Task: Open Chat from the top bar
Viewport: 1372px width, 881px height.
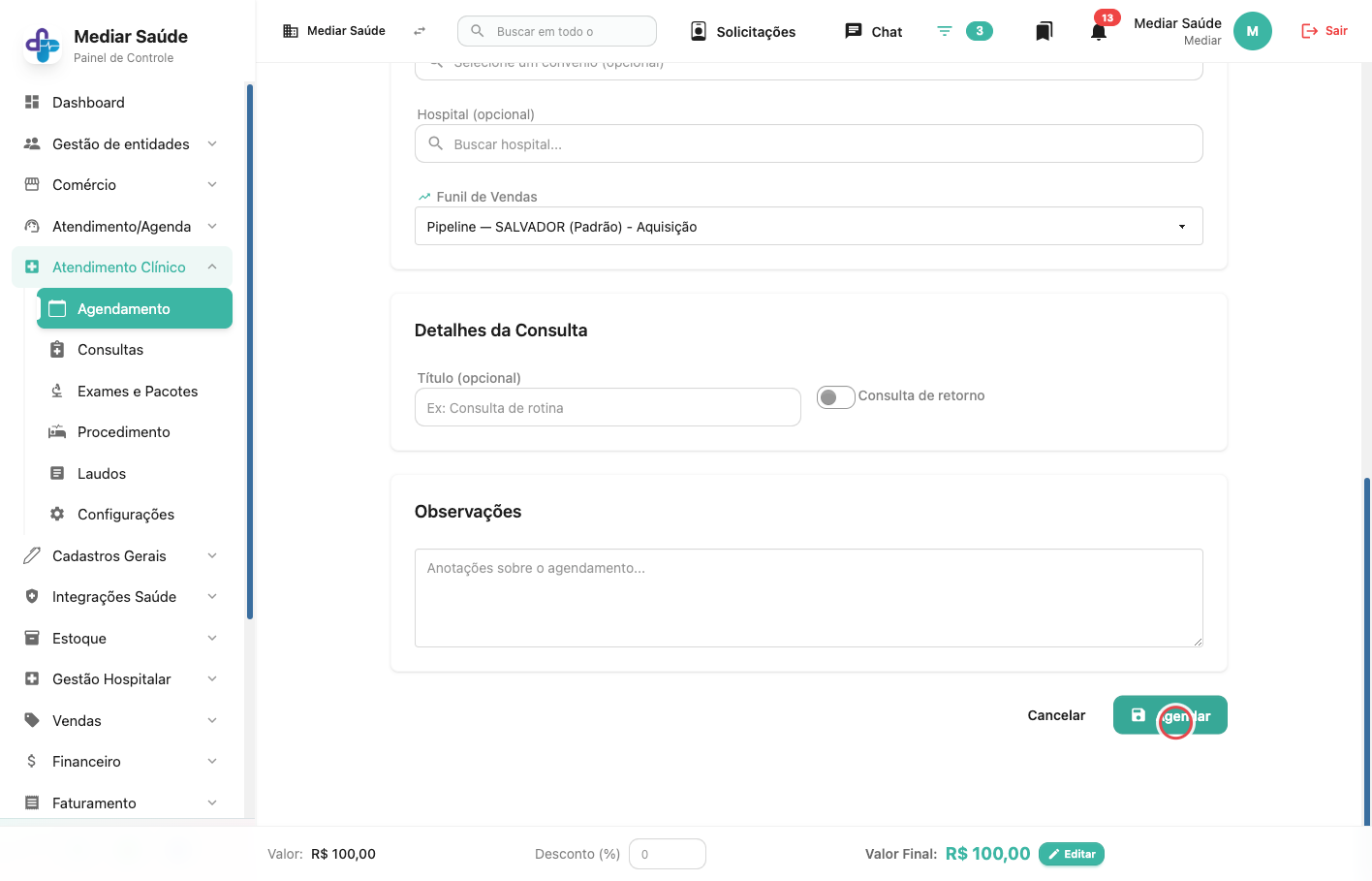Action: tap(873, 31)
